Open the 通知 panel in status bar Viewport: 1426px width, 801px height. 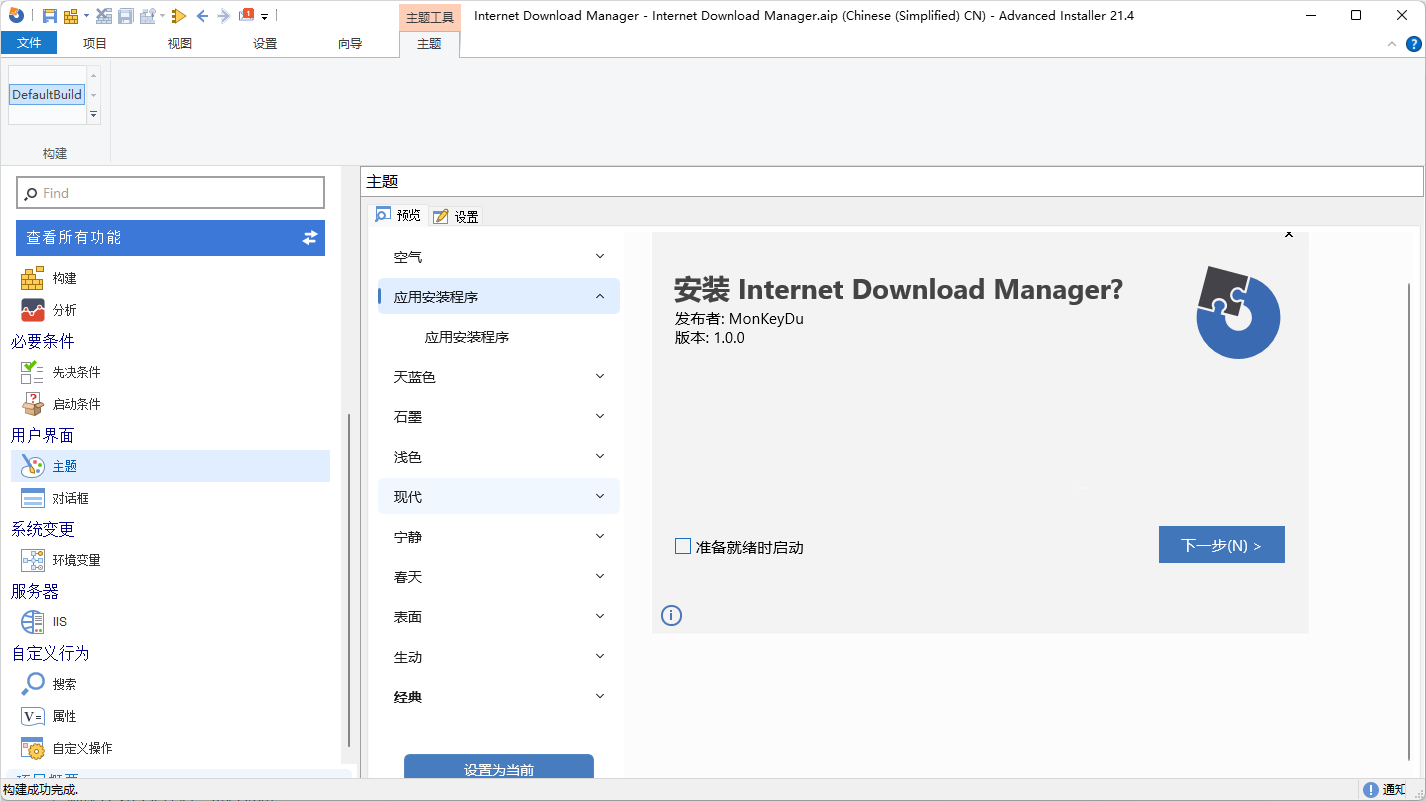(x=1385, y=790)
